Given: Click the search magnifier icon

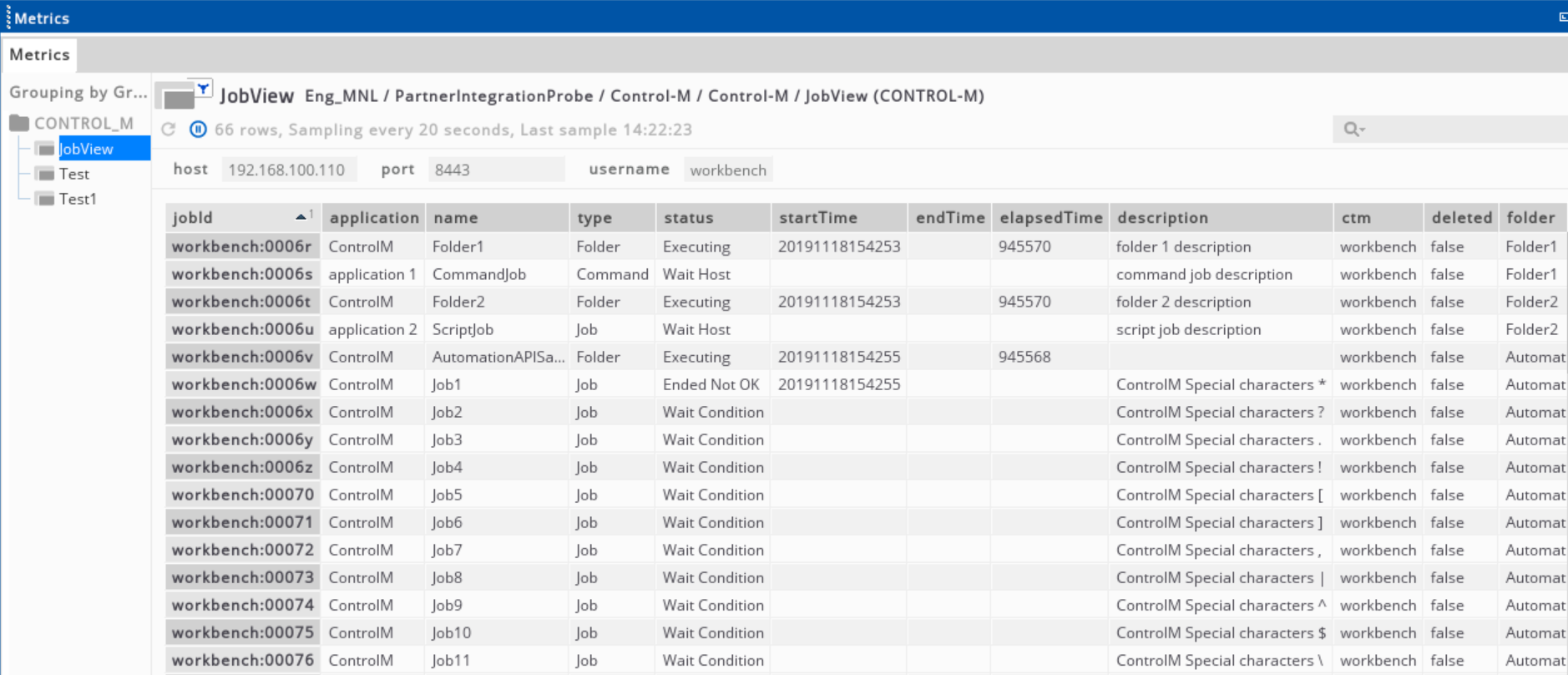Looking at the screenshot, I should [x=1349, y=129].
